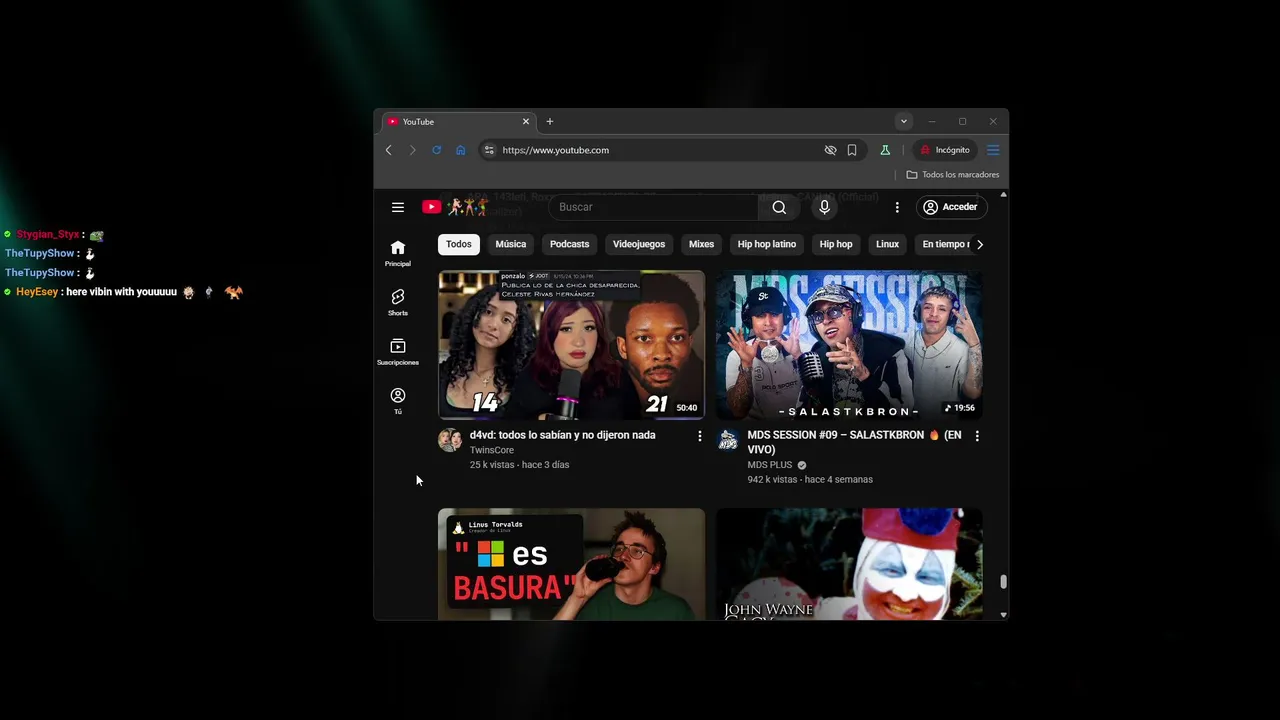Open the browser home page icon
Viewport: 1280px width, 720px height.
[460, 150]
